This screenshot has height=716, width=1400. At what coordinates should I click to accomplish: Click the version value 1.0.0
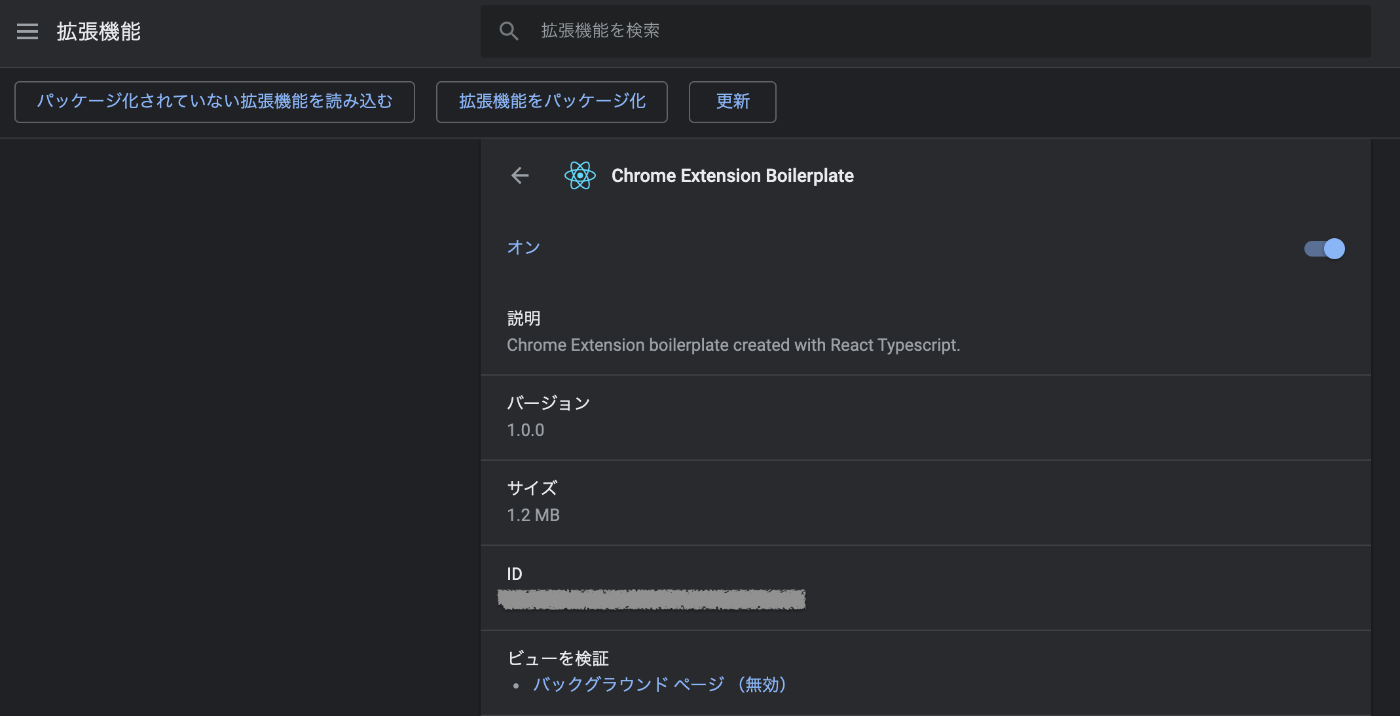click(x=526, y=430)
